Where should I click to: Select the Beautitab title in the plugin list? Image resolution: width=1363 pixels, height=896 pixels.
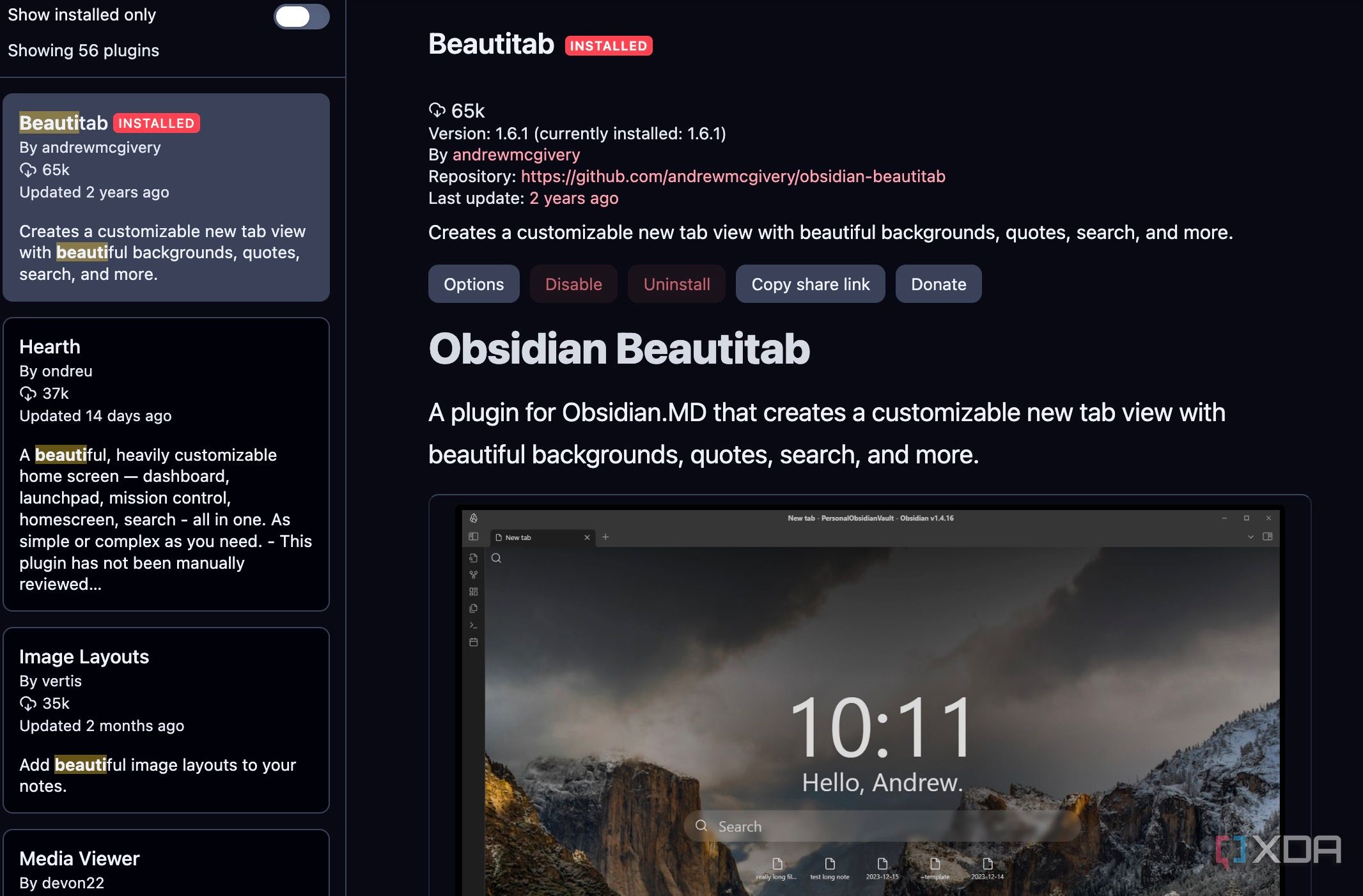click(63, 123)
